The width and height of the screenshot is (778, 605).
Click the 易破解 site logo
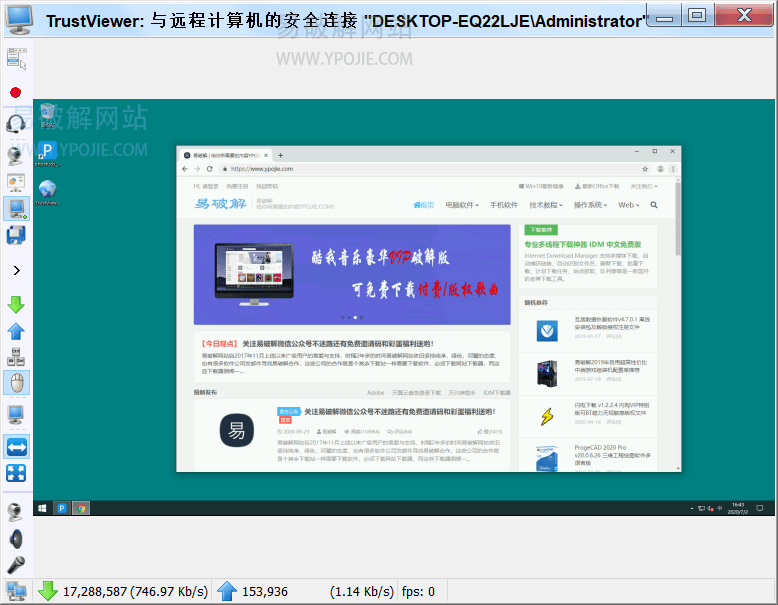coord(220,203)
